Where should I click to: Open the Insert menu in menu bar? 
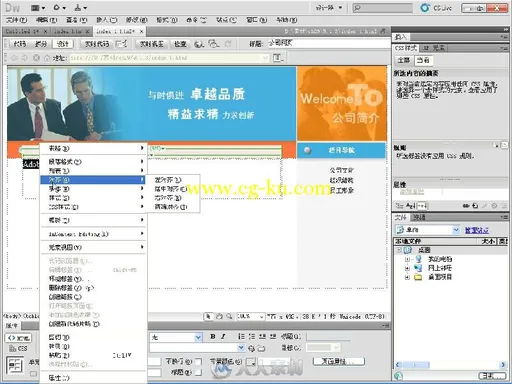click(x=107, y=20)
